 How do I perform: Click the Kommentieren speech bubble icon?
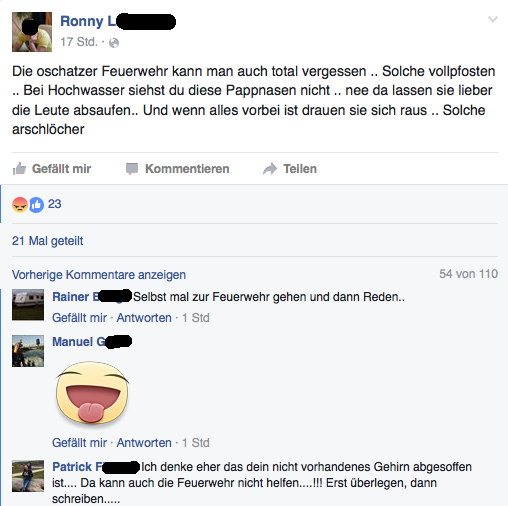pyautogui.click(x=132, y=169)
